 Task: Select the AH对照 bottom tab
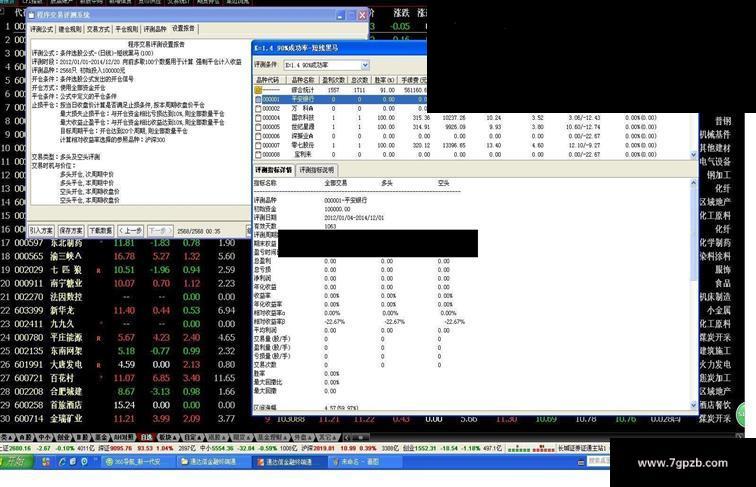tap(123, 437)
